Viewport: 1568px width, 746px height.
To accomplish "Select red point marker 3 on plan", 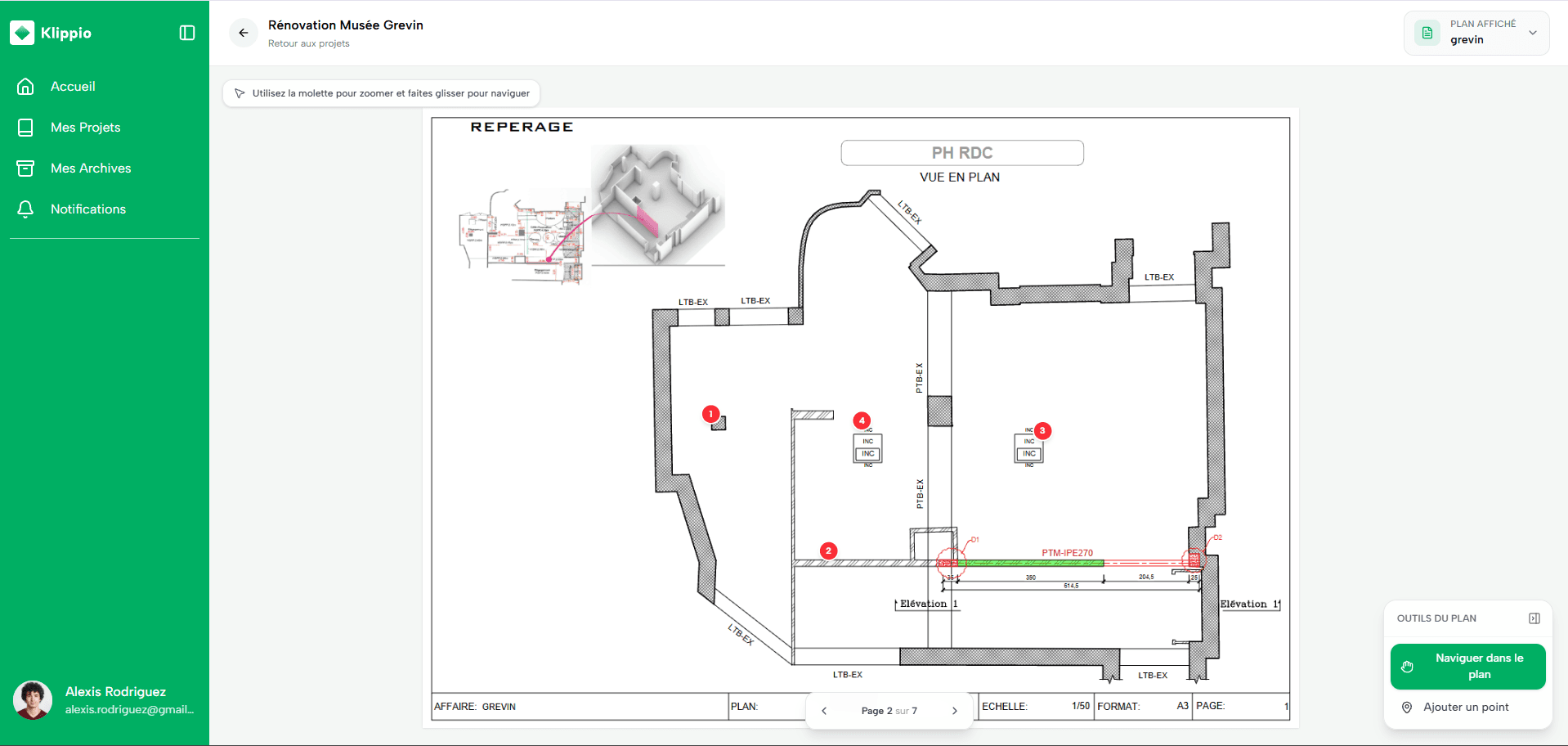I will [x=1042, y=430].
